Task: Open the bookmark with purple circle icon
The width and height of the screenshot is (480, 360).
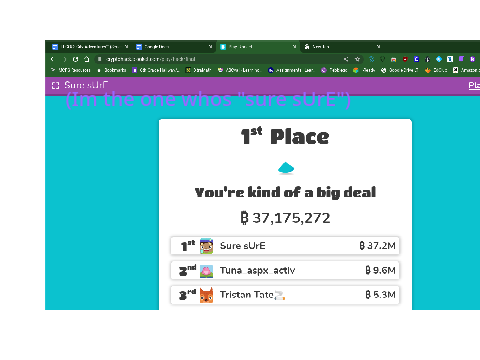Action: point(334,70)
